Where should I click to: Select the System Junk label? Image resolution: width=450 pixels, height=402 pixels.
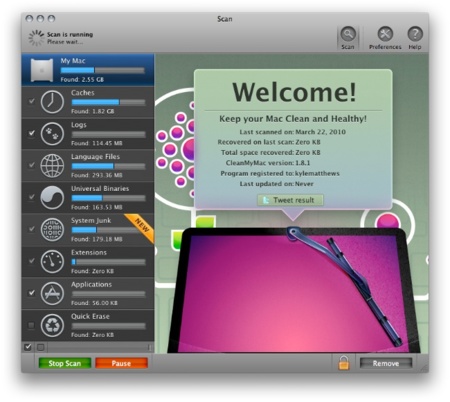point(91,220)
